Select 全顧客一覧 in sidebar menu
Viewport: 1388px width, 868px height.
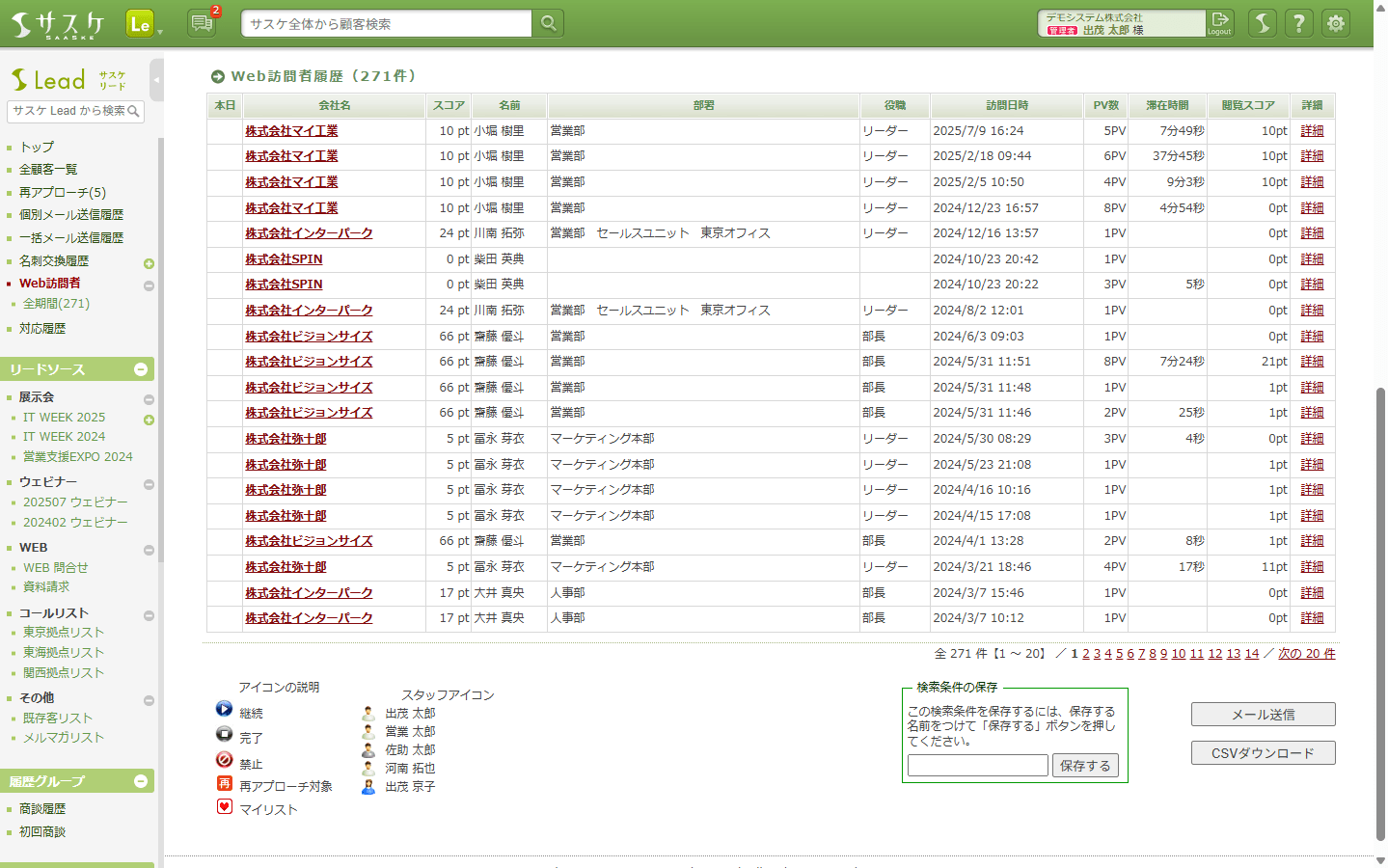tap(48, 169)
